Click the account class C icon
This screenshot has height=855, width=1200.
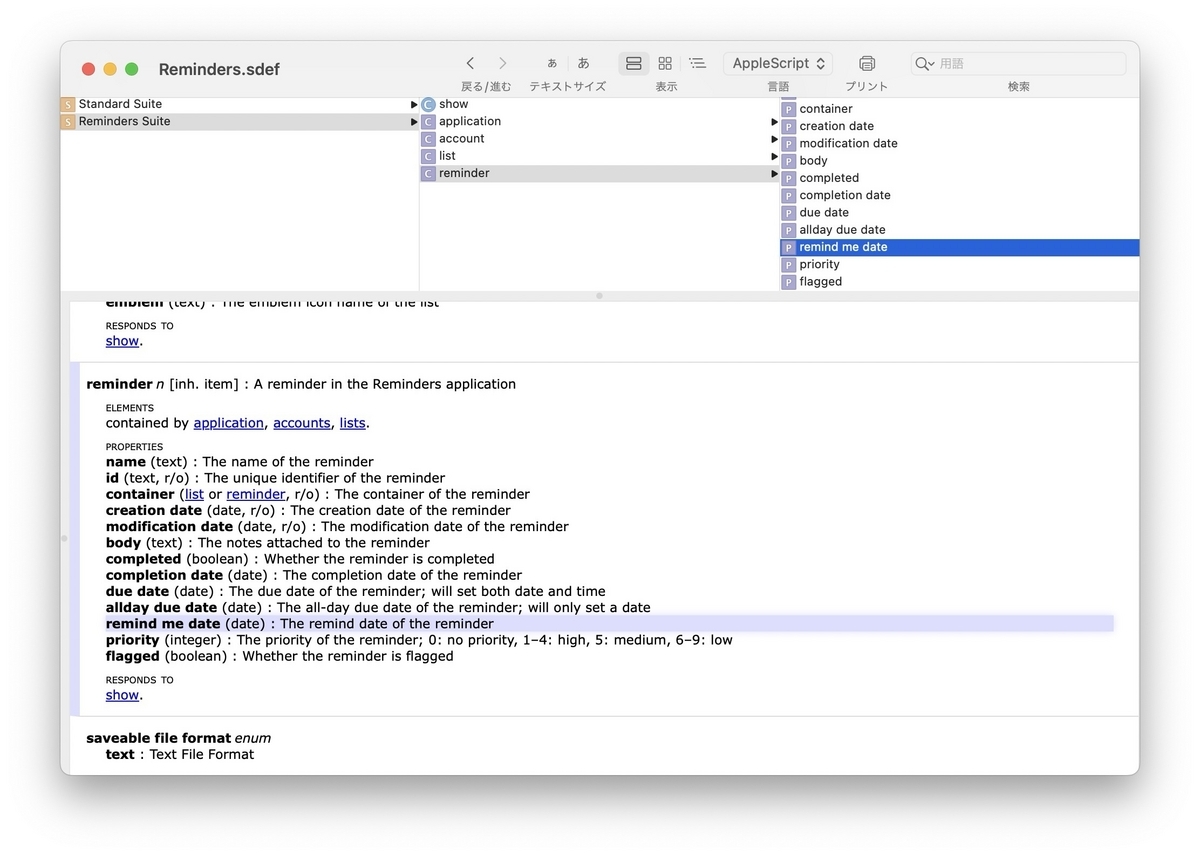[x=428, y=139]
